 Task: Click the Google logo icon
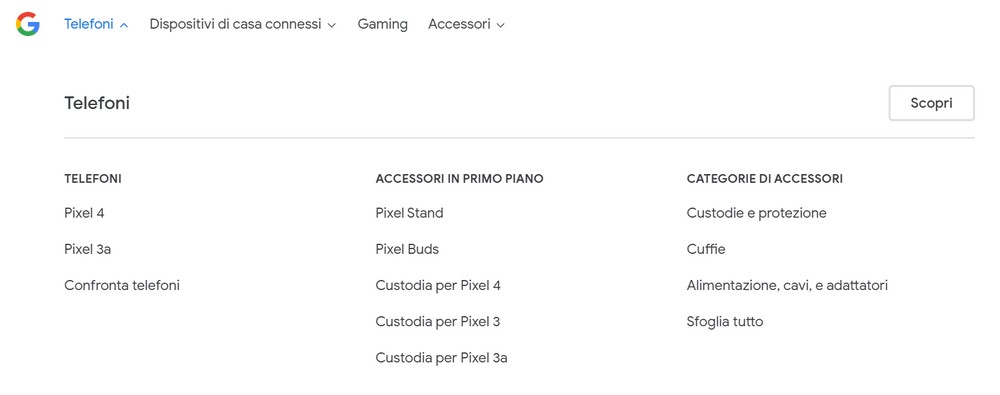[28, 24]
